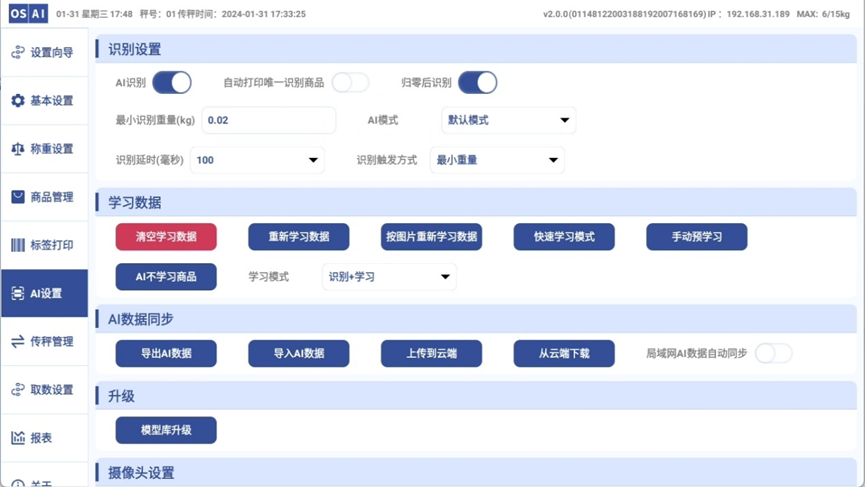Click the 取数设置 icon in sidebar
The width and height of the screenshot is (865, 487).
click(x=18, y=389)
